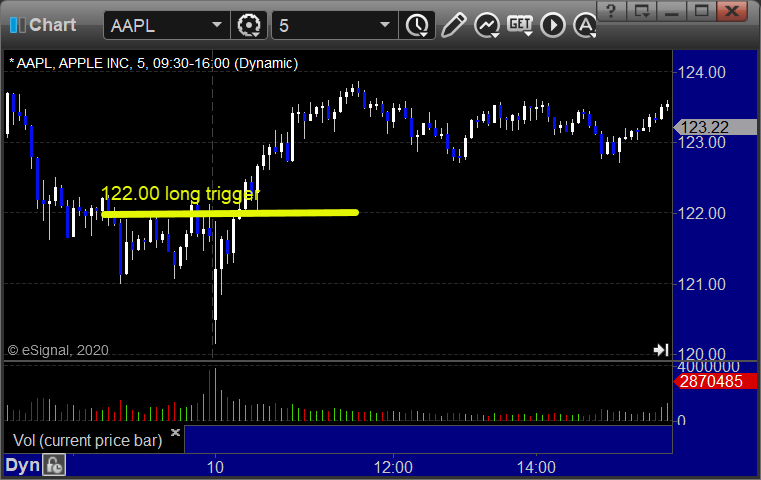Minimize the chart window
Image resolution: width=761 pixels, height=480 pixels.
672,11
